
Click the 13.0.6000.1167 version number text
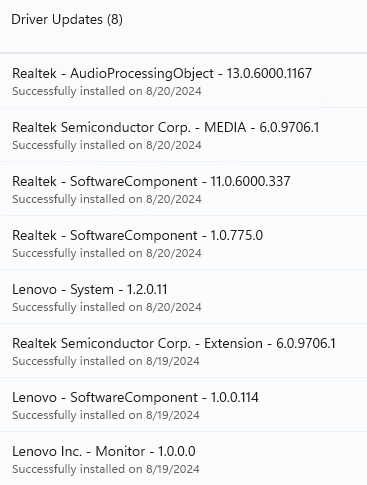tap(269, 73)
